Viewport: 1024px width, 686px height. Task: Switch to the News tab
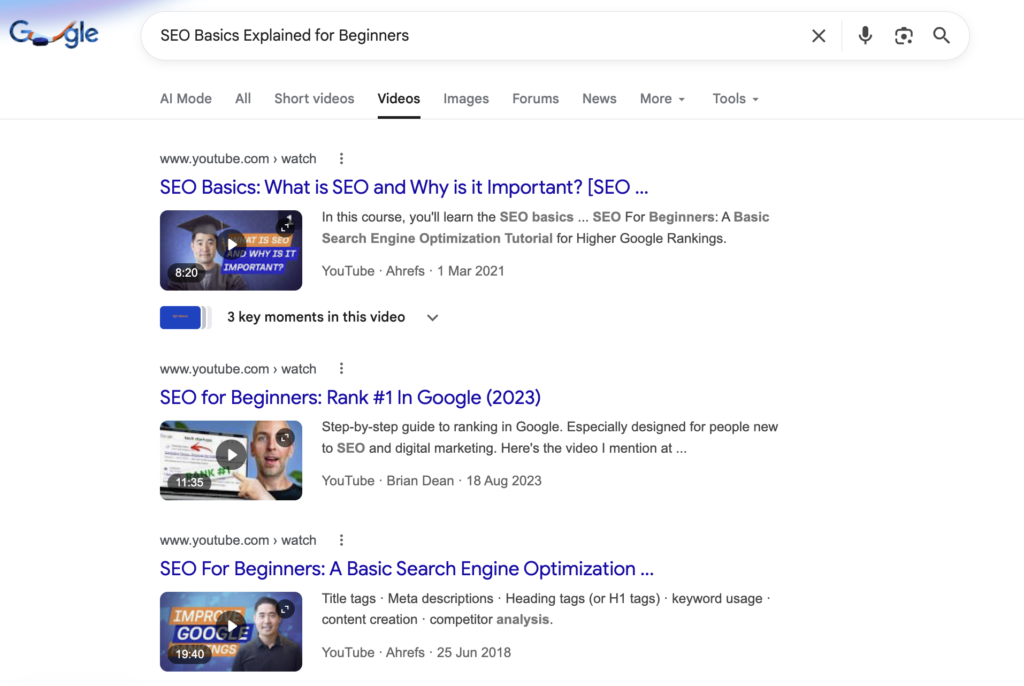599,98
